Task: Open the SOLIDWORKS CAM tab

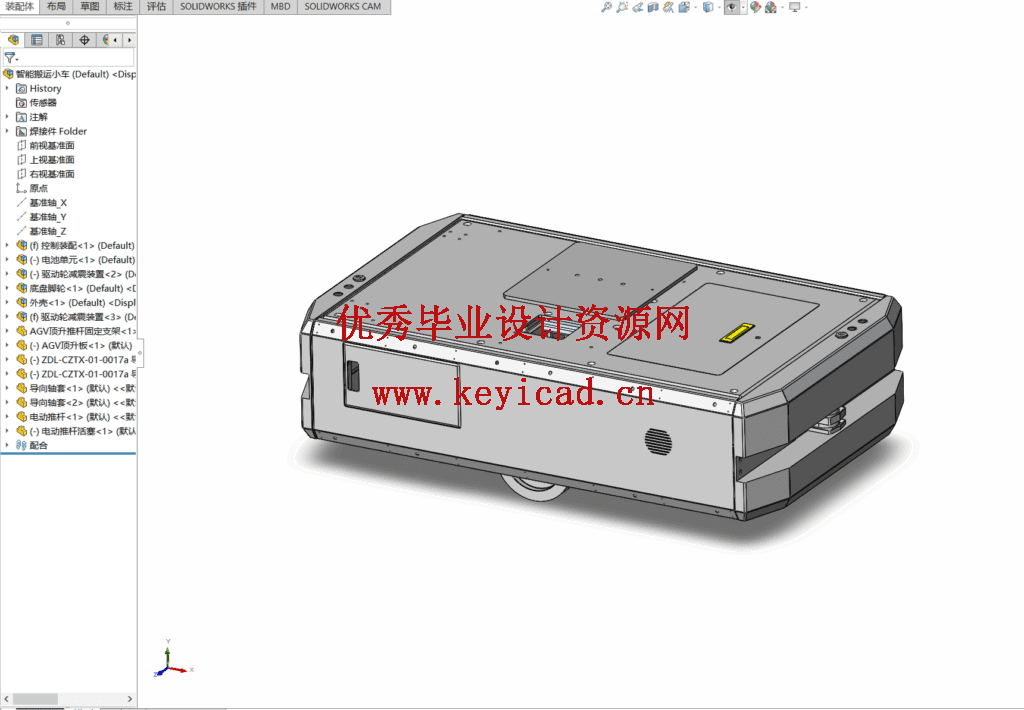Action: tap(343, 7)
